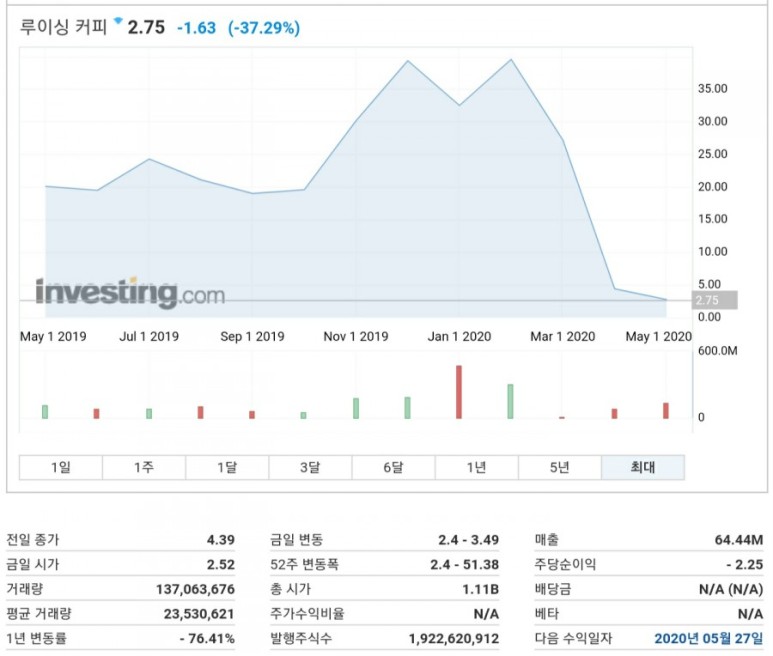Click the May 1 2019 axis label
The image size is (773, 656).
point(53,337)
